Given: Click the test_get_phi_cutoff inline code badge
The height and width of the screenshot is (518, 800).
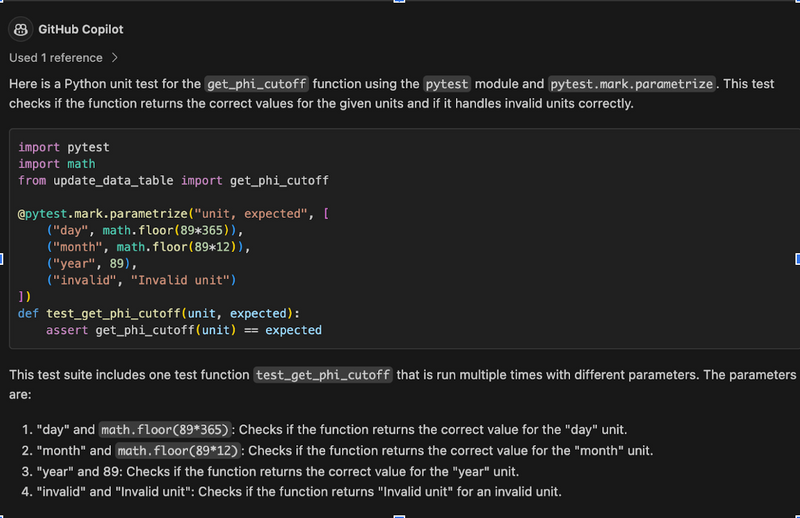Looking at the screenshot, I should (323, 375).
